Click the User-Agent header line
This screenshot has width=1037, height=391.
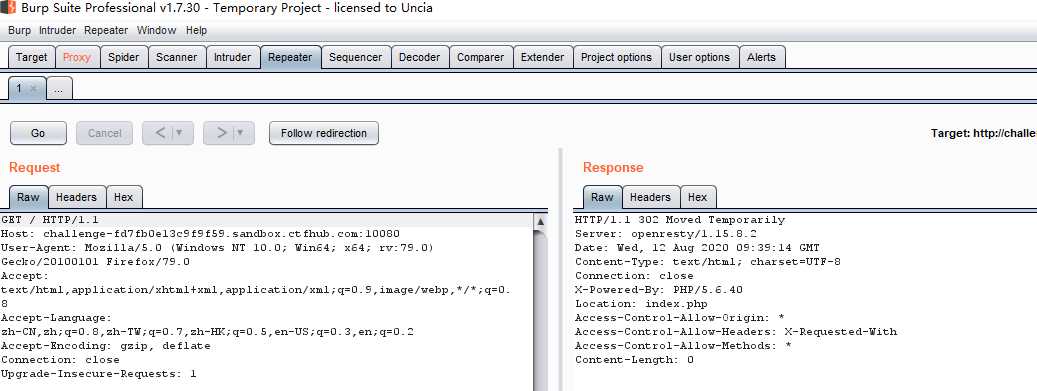point(218,255)
